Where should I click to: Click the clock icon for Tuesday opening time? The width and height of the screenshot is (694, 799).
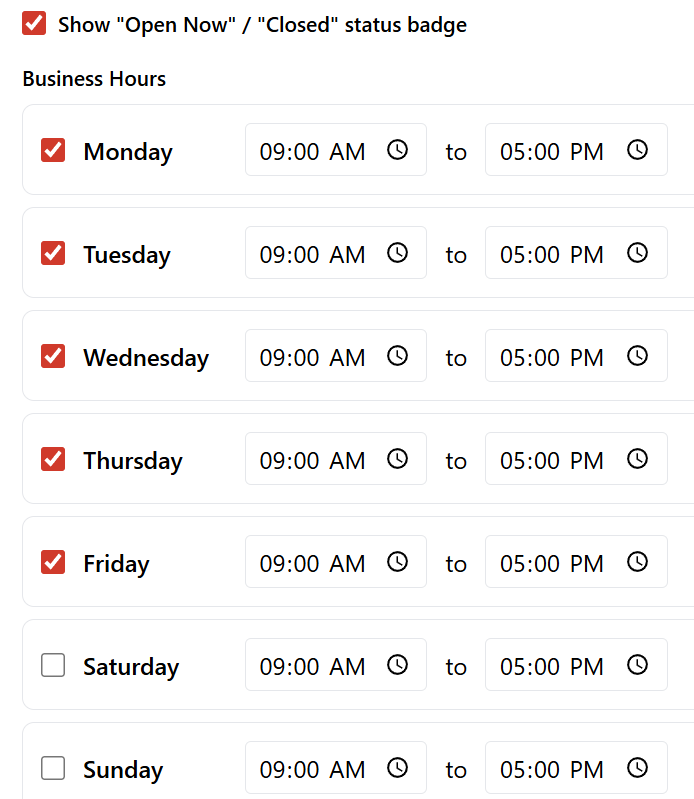pos(398,253)
